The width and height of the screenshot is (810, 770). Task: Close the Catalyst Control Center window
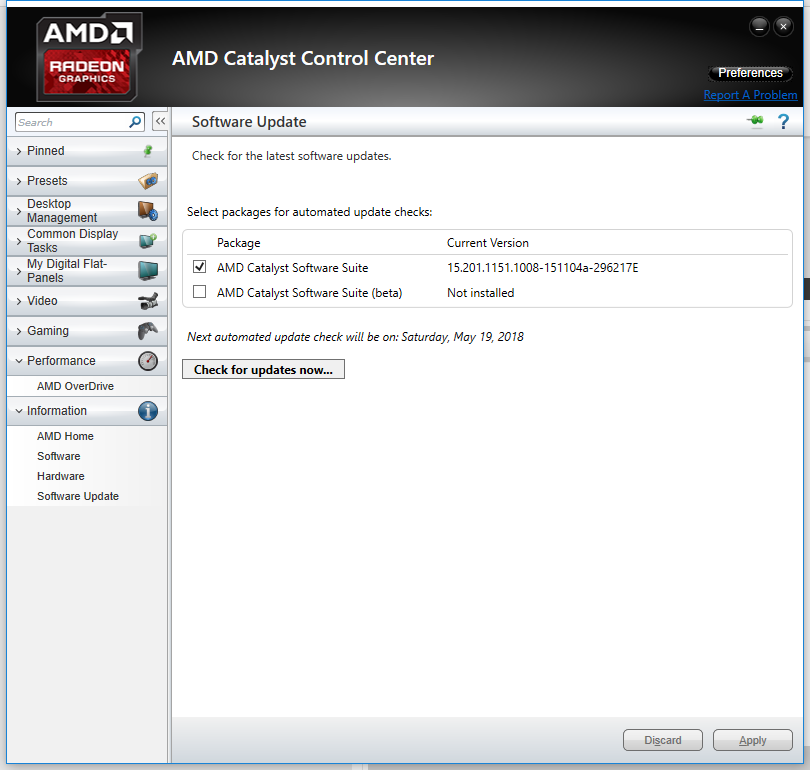(x=783, y=26)
